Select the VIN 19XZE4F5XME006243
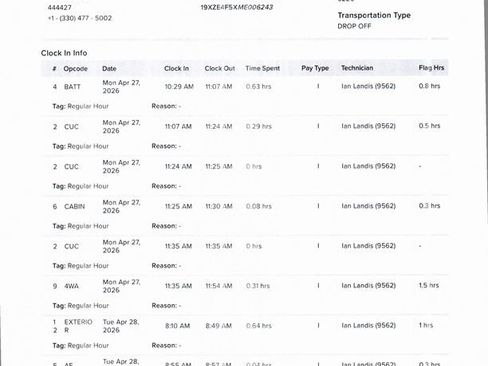The image size is (488, 366). 237,7
